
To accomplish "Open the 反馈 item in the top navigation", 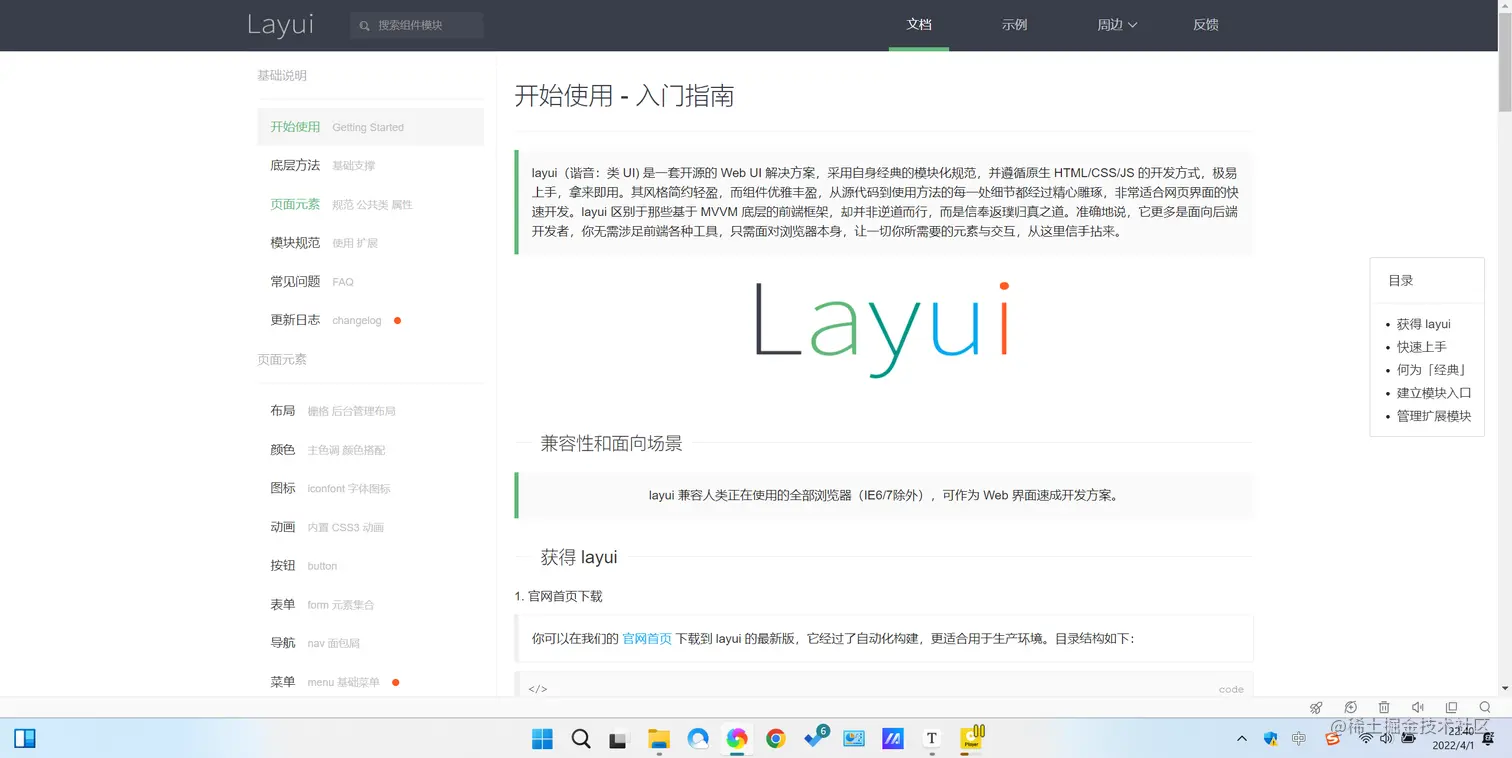I will 1206,25.
